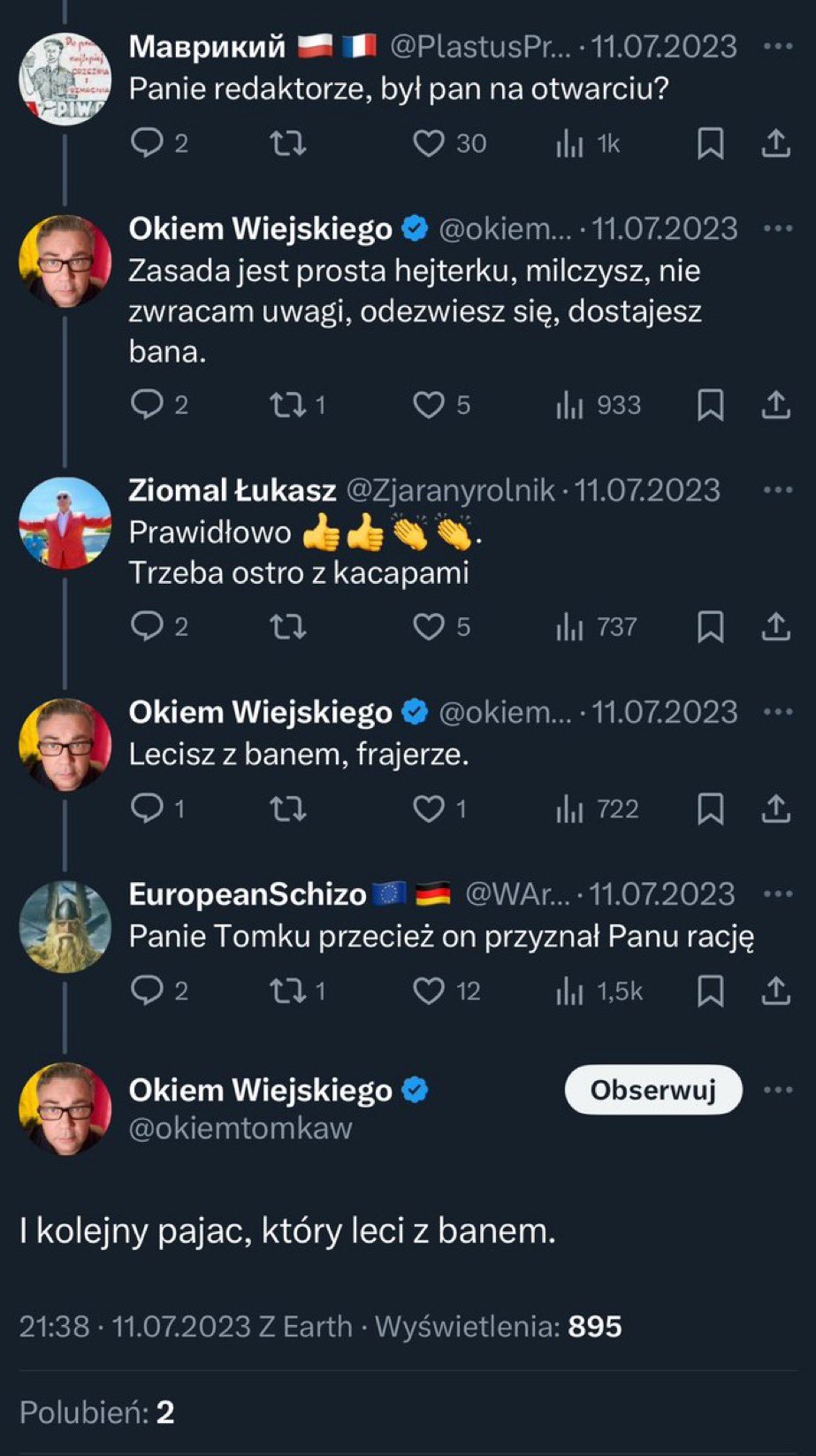Retweet the 'Lecisz z banem, frajerze' tweet
The width and height of the screenshot is (816, 1456).
(x=287, y=808)
